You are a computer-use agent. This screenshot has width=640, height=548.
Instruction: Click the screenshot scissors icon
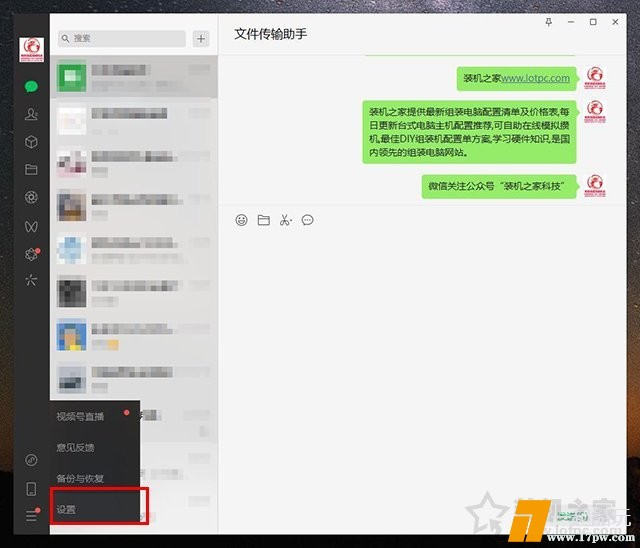[x=286, y=220]
